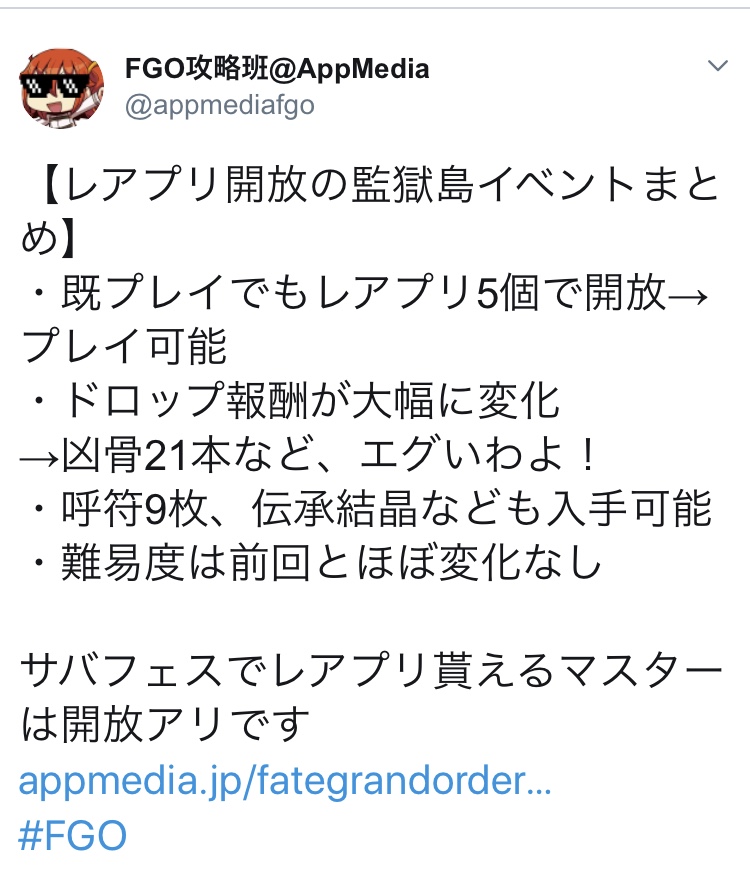750x893 pixels.
Task: Open the tweet options chevron menu
Action: 718,65
